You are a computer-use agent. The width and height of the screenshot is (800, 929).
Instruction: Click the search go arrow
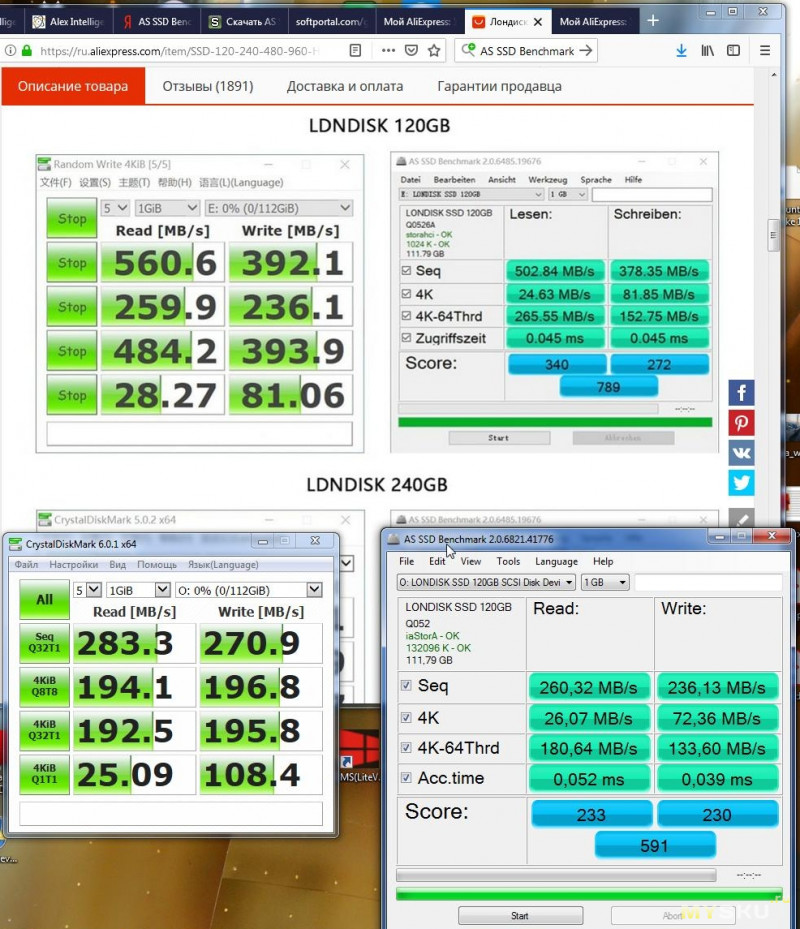point(585,51)
